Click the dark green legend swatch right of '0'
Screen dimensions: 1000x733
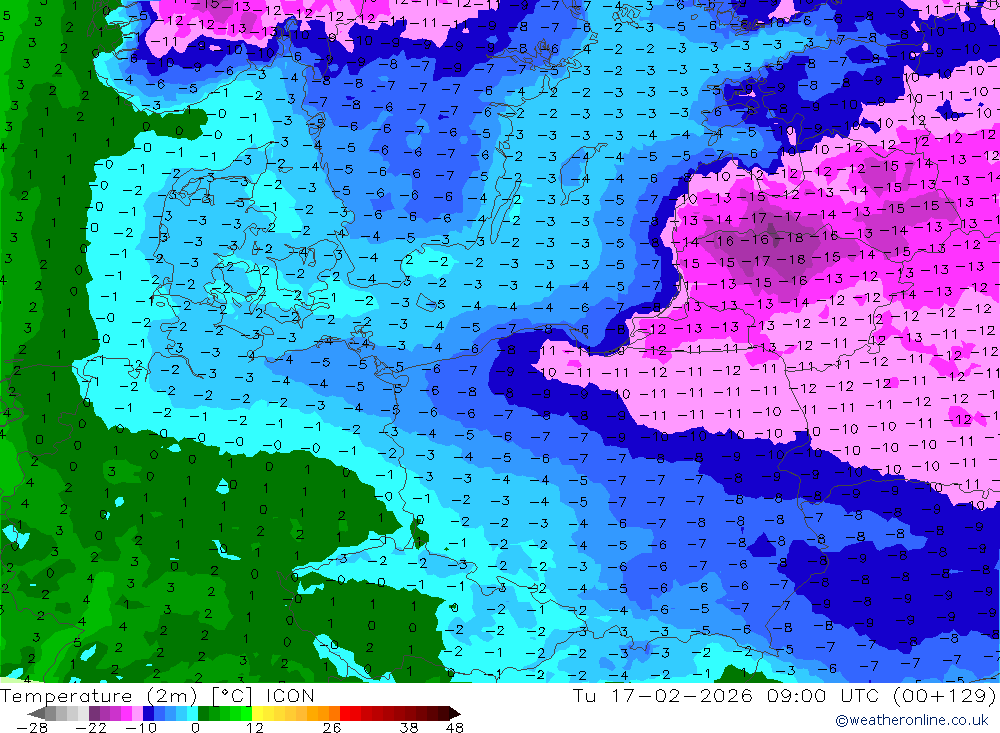coord(203,713)
